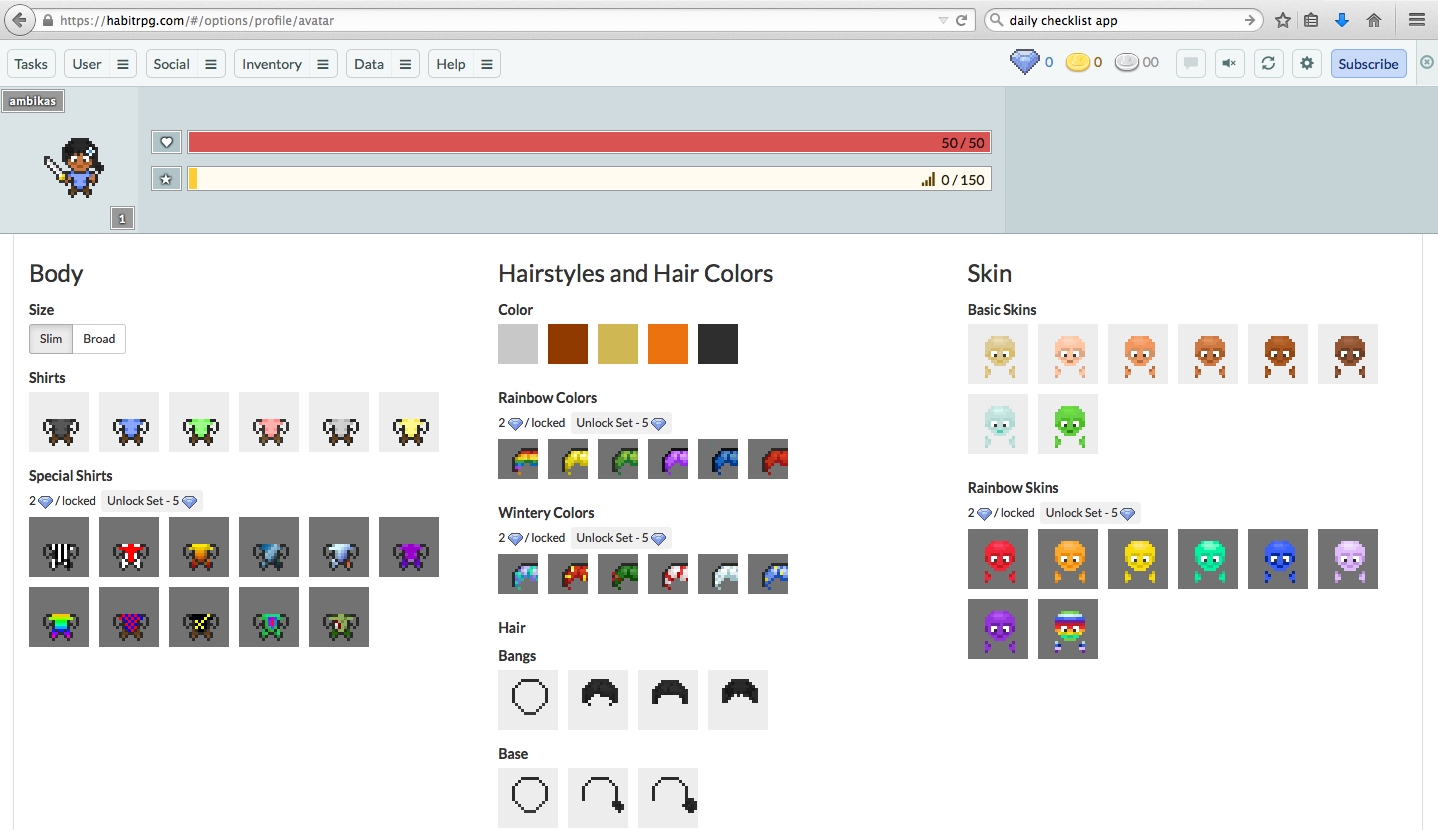Select the red rainbow skin
The width and height of the screenshot is (1438, 830).
[998, 558]
